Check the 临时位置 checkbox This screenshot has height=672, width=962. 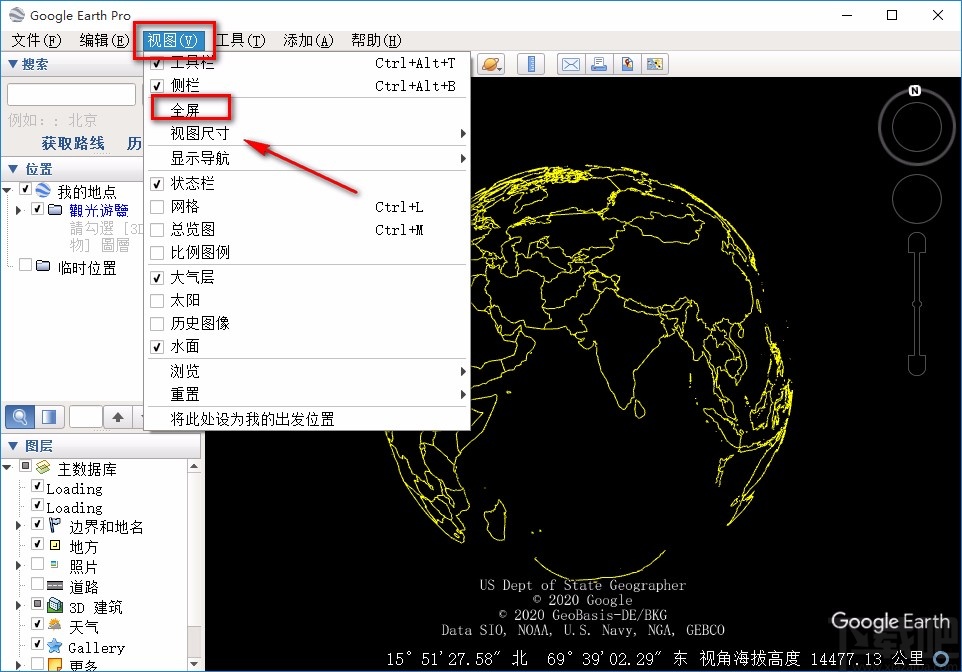coord(26,265)
